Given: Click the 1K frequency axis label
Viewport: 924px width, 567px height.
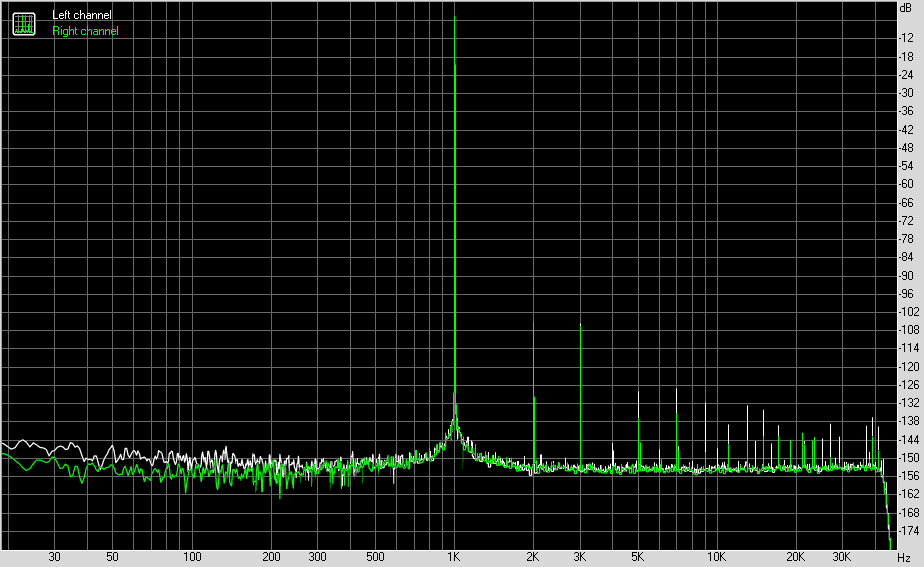Looking at the screenshot, I should (x=453, y=557).
